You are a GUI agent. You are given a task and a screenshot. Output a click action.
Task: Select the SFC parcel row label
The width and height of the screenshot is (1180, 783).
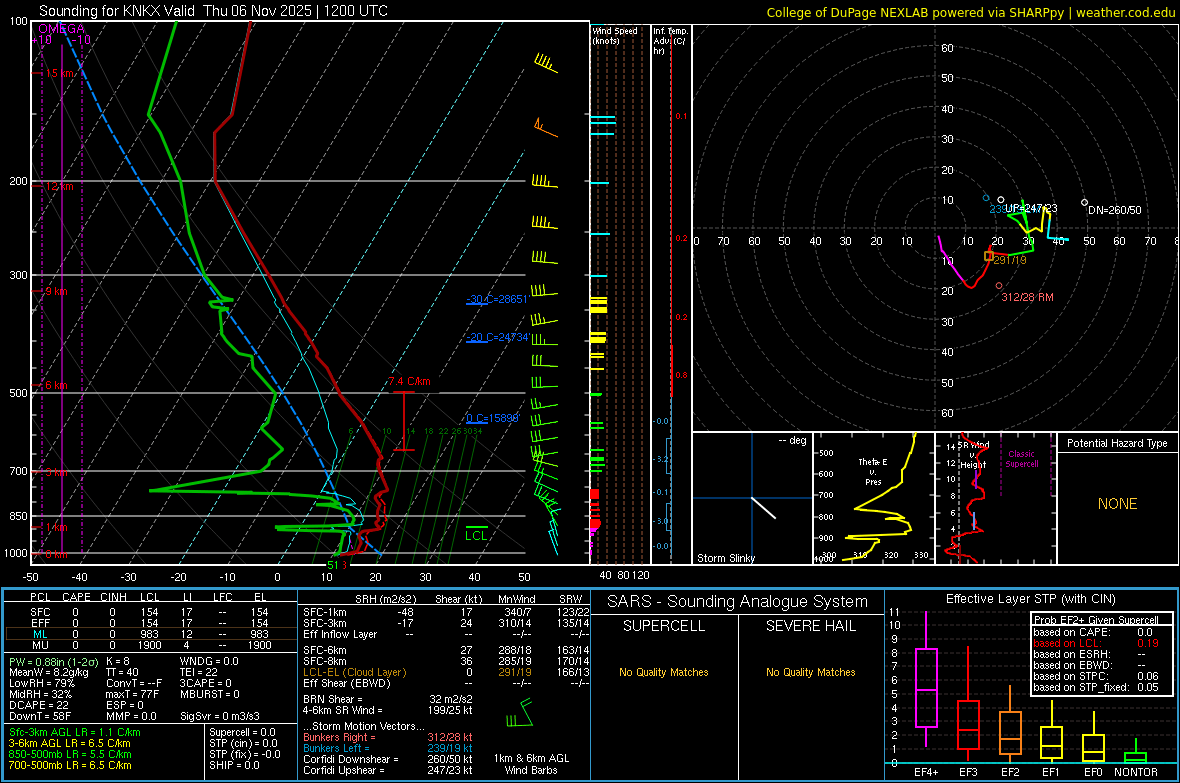(x=40, y=612)
